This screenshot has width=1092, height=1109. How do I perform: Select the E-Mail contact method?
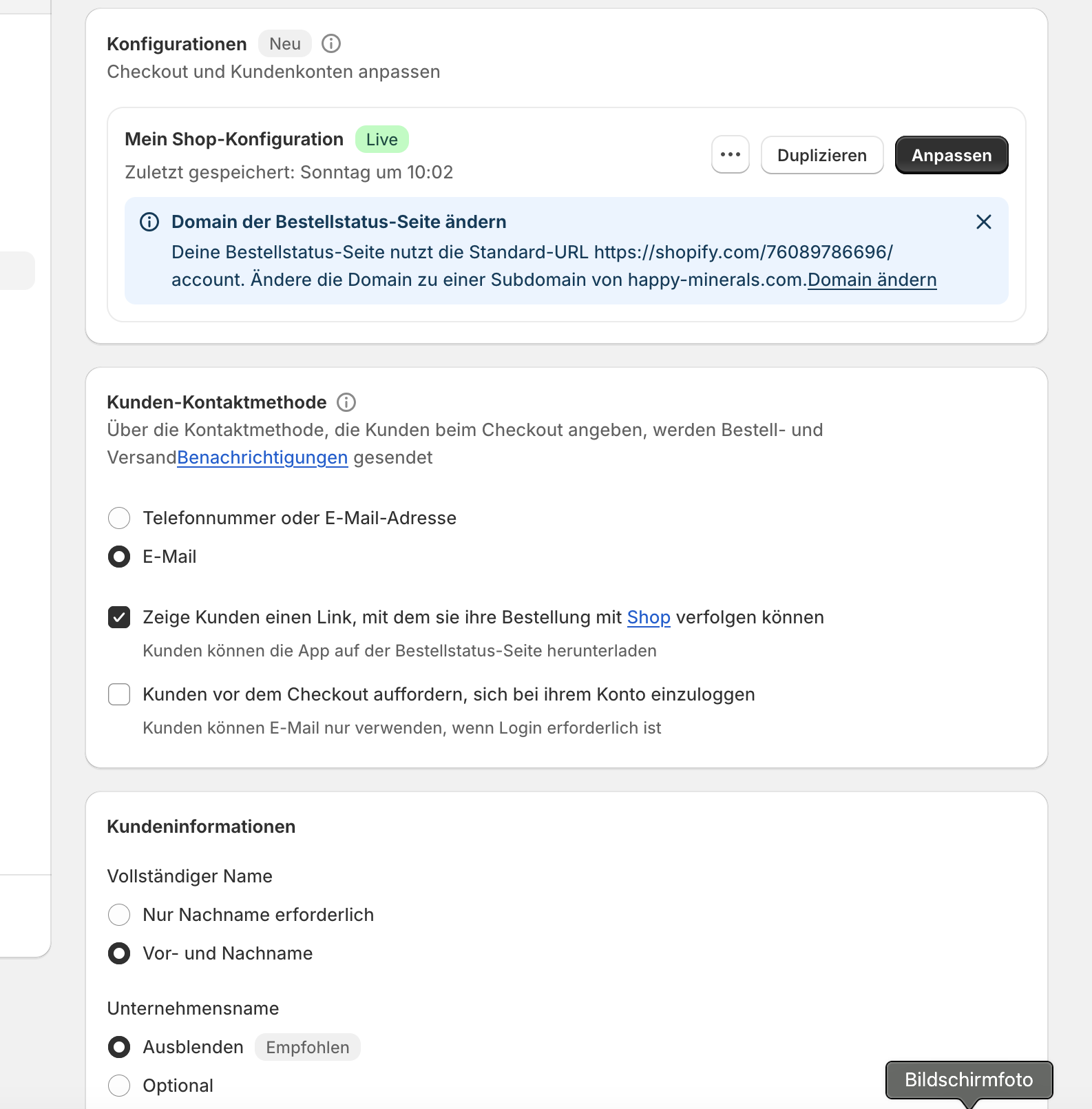pos(119,557)
